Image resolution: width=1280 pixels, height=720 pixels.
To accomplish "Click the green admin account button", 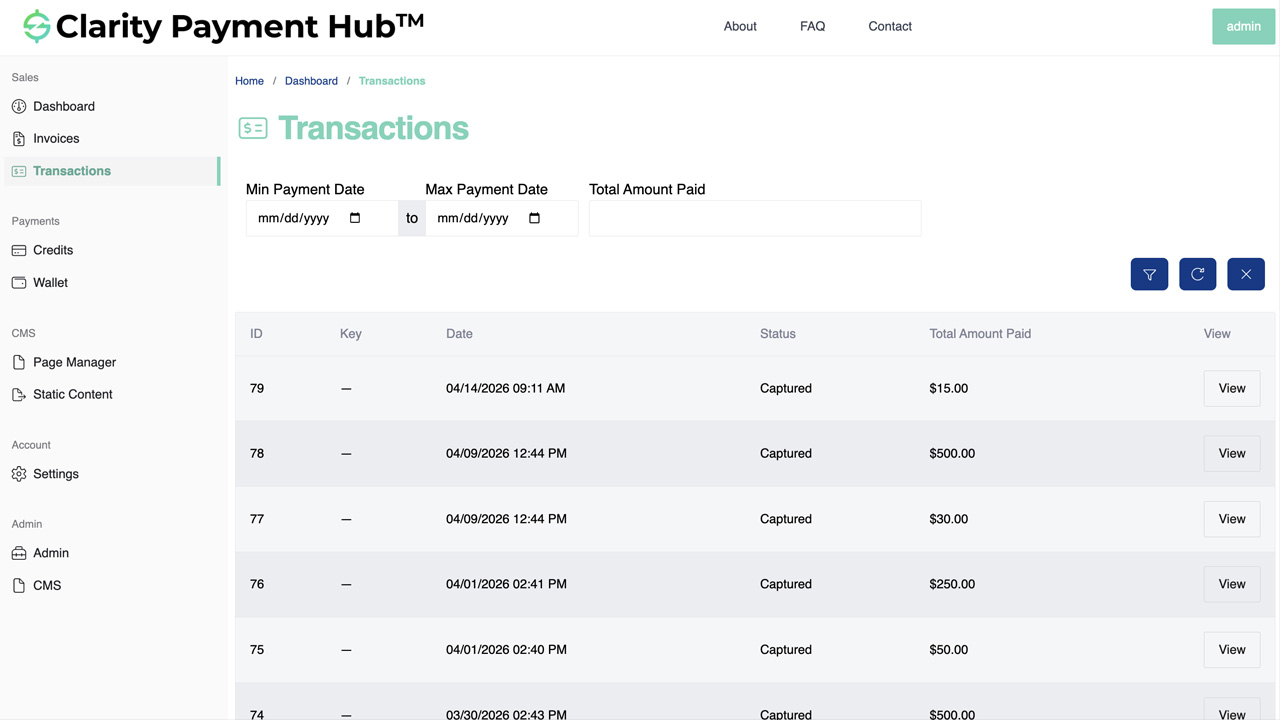I will point(1242,26).
